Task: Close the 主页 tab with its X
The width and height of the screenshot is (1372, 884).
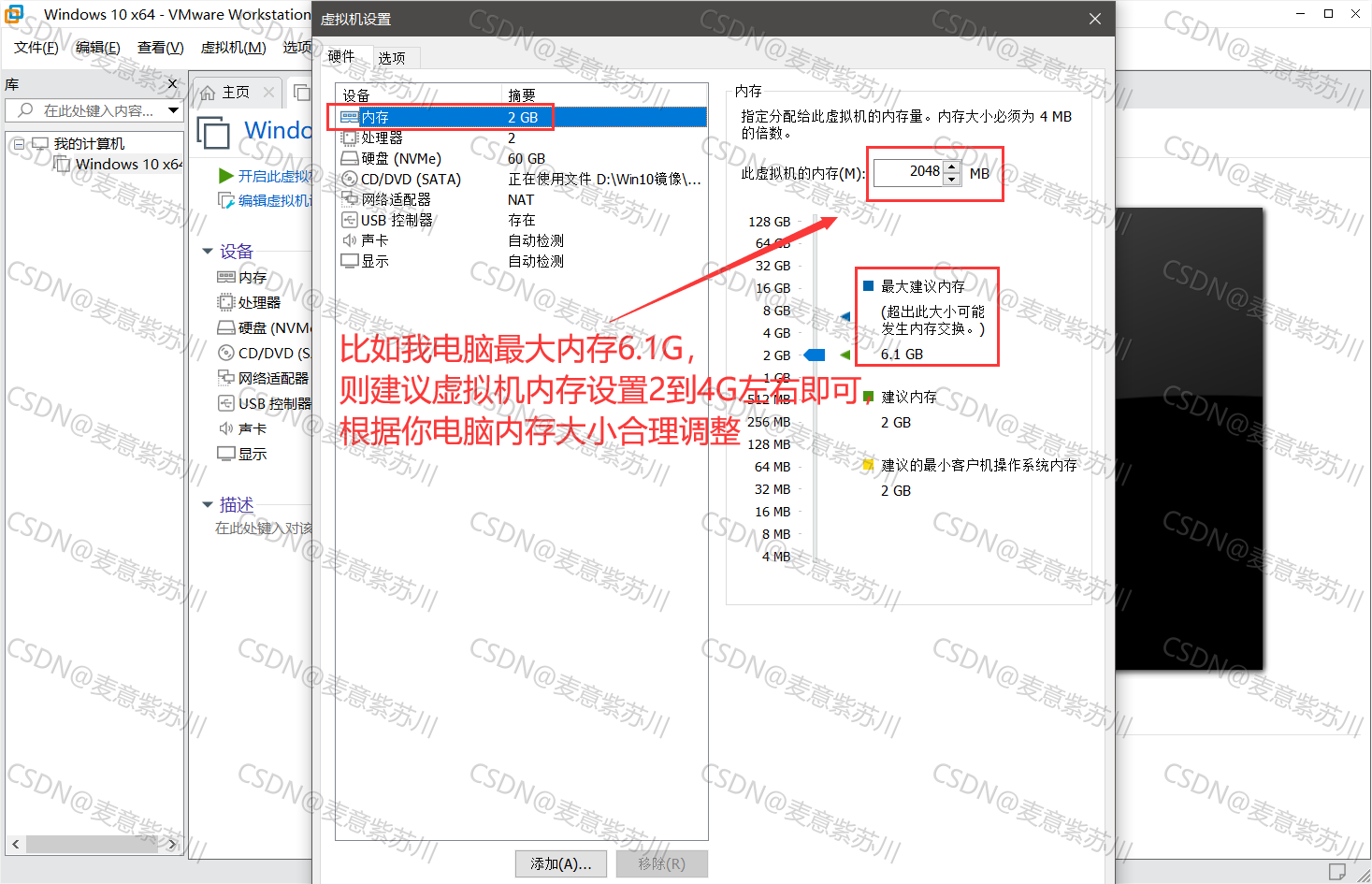Action: (269, 92)
